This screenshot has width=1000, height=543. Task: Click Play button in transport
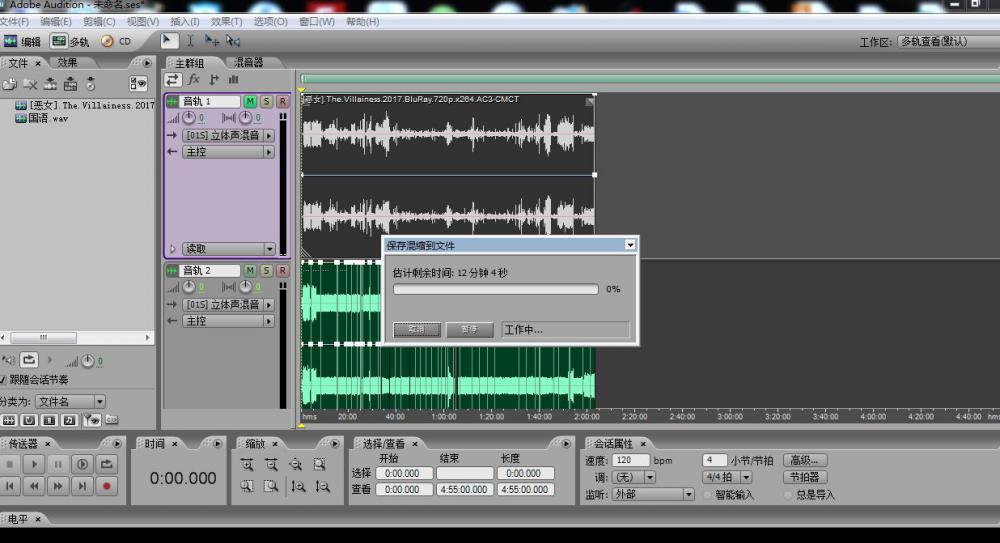point(34,465)
